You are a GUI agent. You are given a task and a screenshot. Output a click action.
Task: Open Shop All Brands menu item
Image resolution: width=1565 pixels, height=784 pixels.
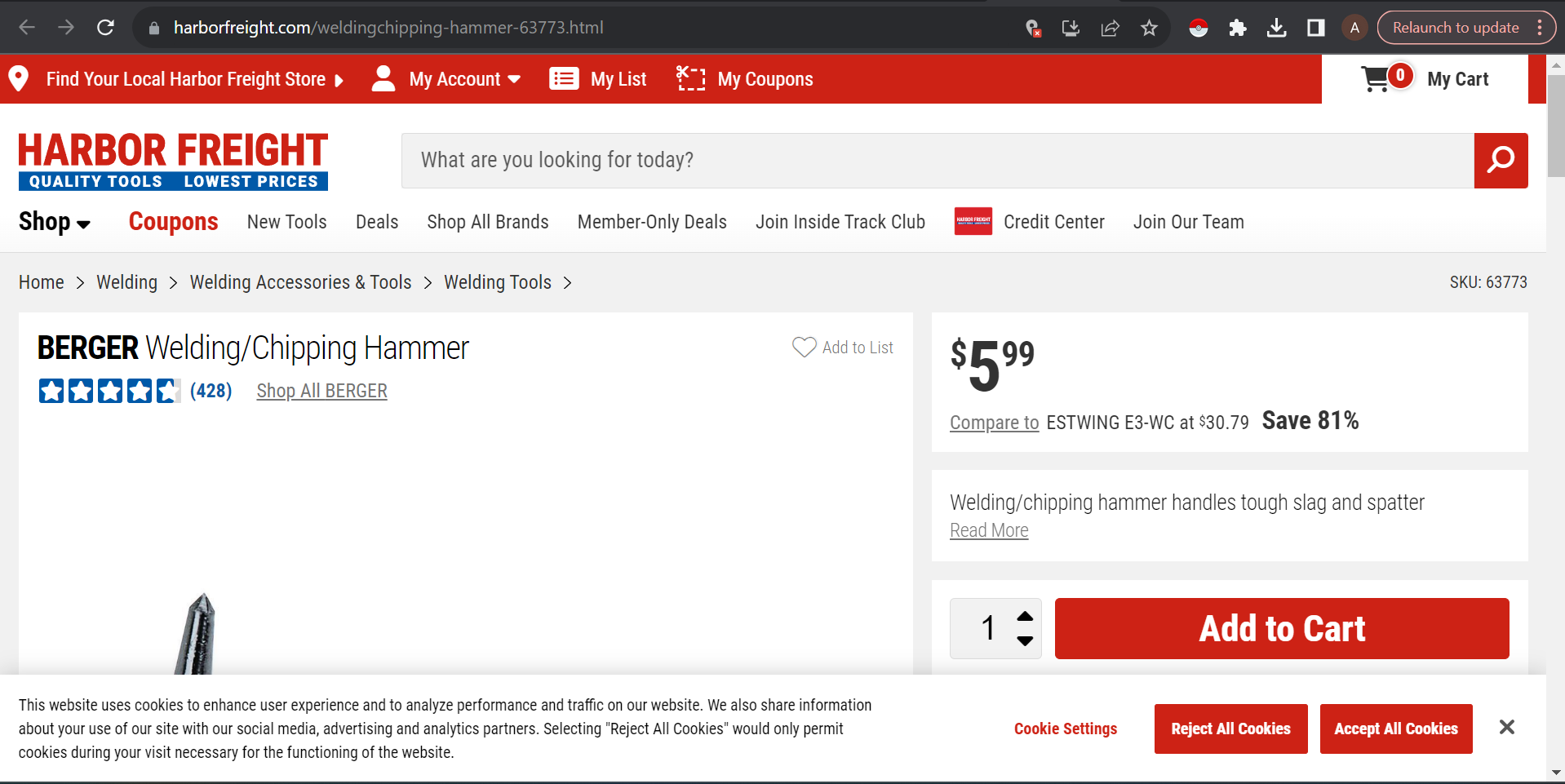(x=488, y=222)
